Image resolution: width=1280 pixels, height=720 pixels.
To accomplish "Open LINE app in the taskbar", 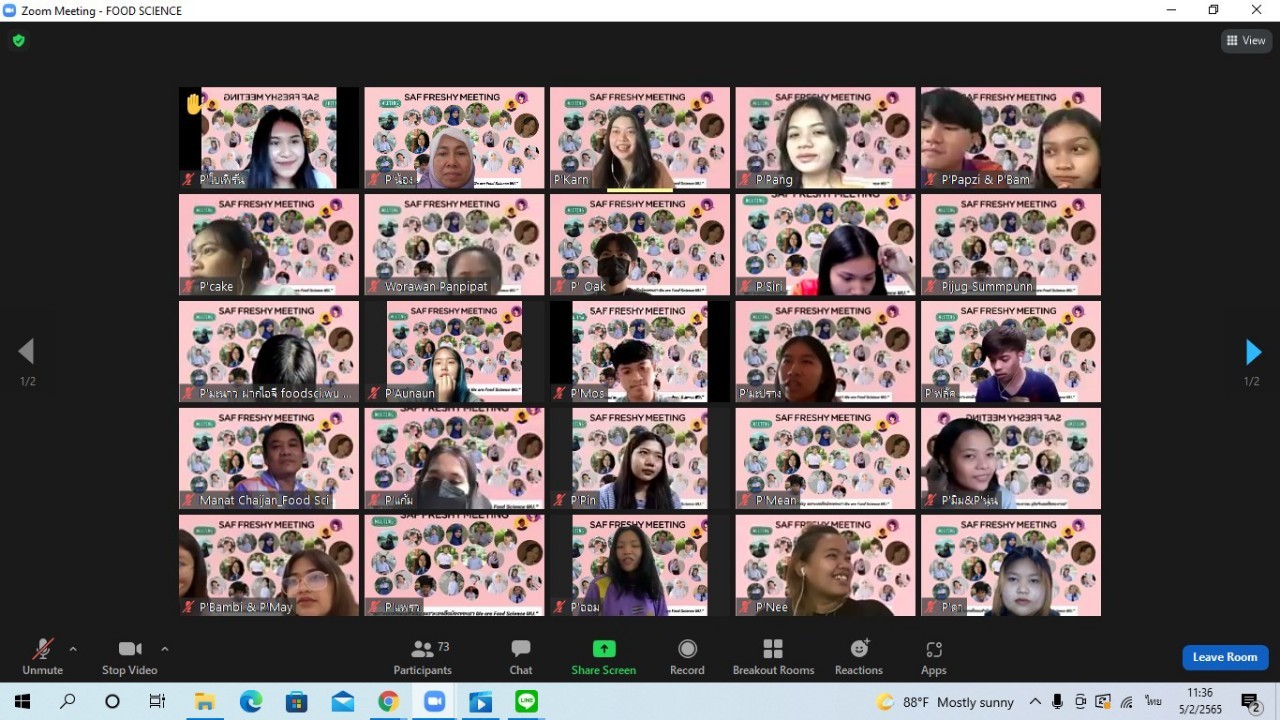I will click(527, 702).
